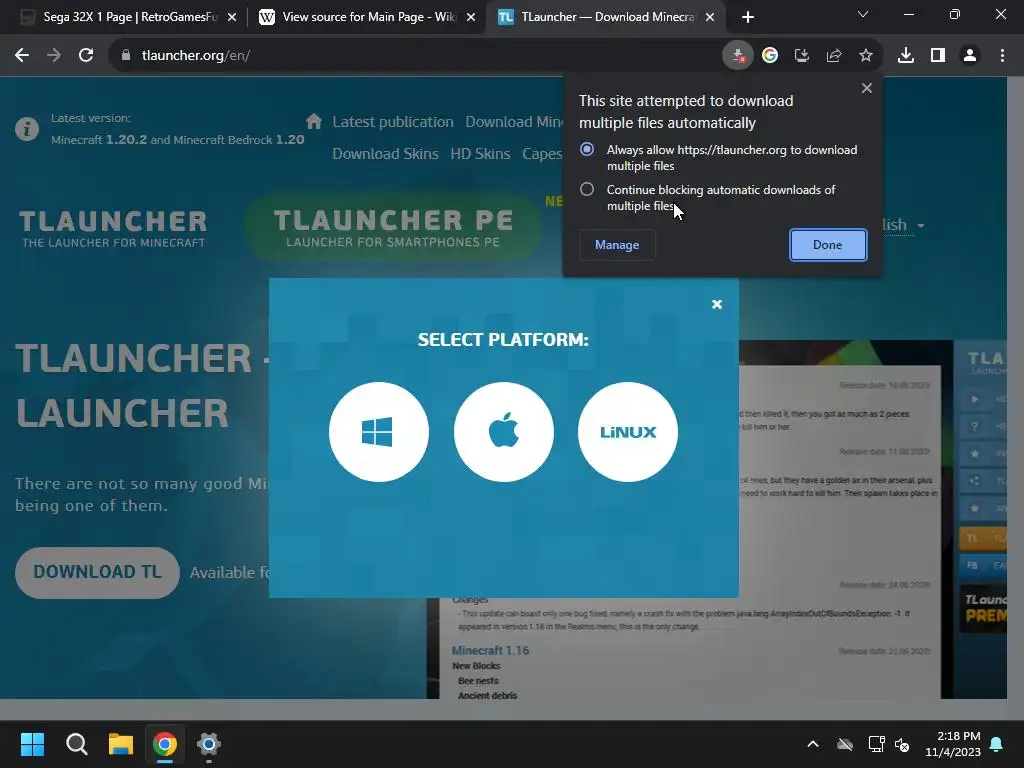Screen dimensions: 1024x768
Task: Go back with browser back arrow
Action: click(x=22, y=56)
